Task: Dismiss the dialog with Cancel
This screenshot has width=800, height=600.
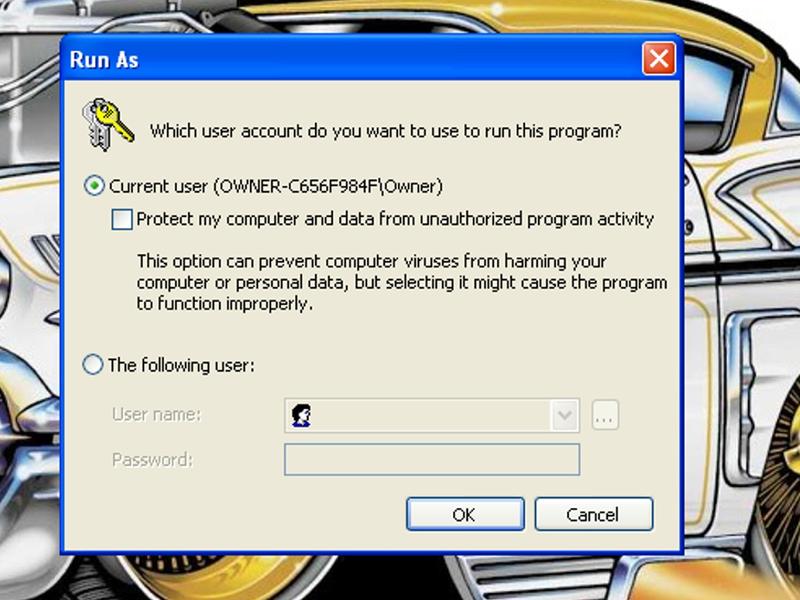Action: [x=593, y=514]
